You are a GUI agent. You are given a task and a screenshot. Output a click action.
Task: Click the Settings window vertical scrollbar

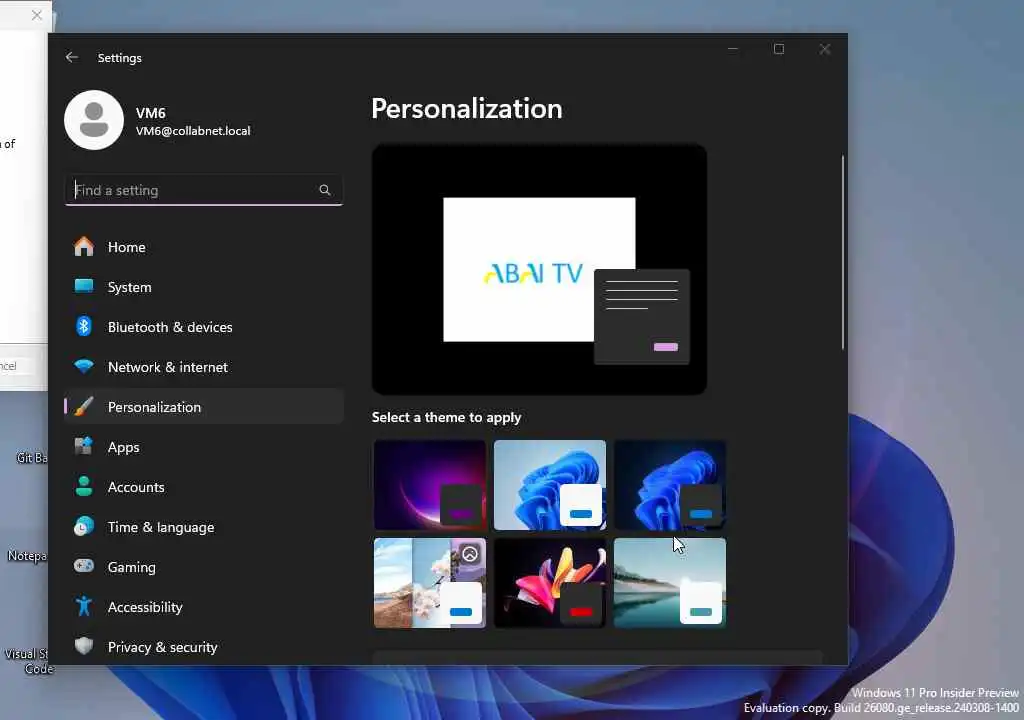(842, 252)
